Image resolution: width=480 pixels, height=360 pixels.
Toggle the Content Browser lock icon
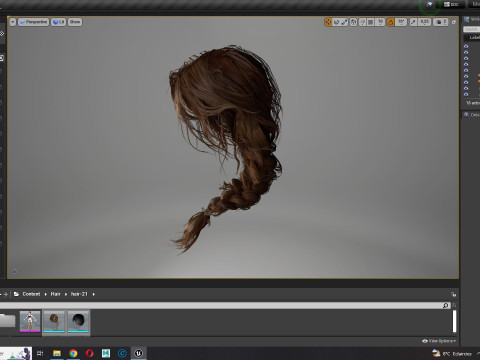tap(454, 294)
